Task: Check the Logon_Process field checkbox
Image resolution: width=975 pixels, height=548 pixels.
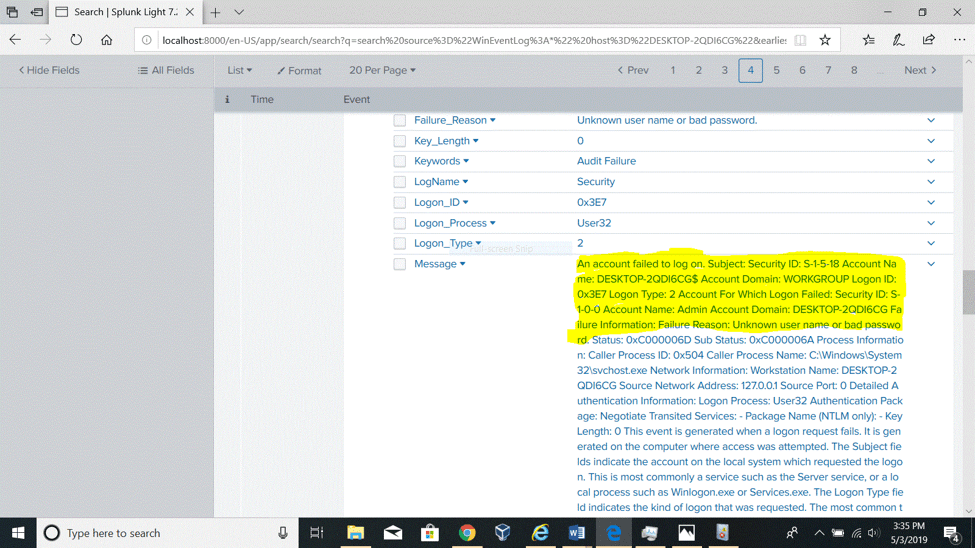Action: (400, 223)
